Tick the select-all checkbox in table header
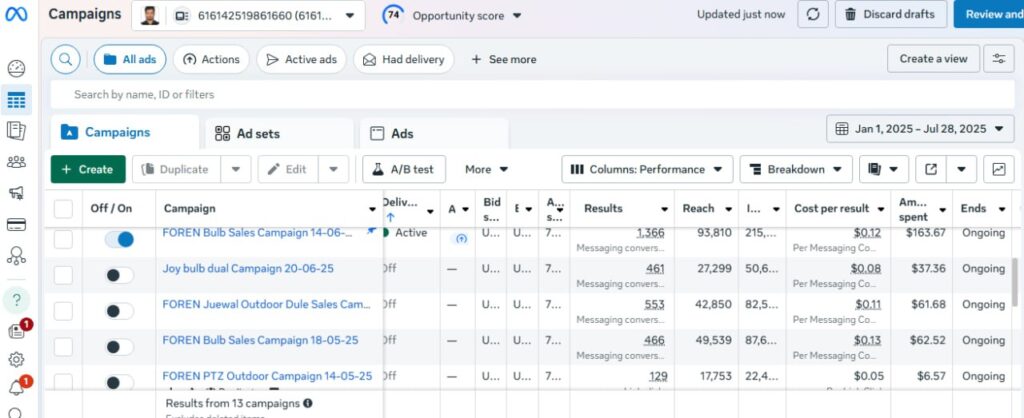 [63, 209]
